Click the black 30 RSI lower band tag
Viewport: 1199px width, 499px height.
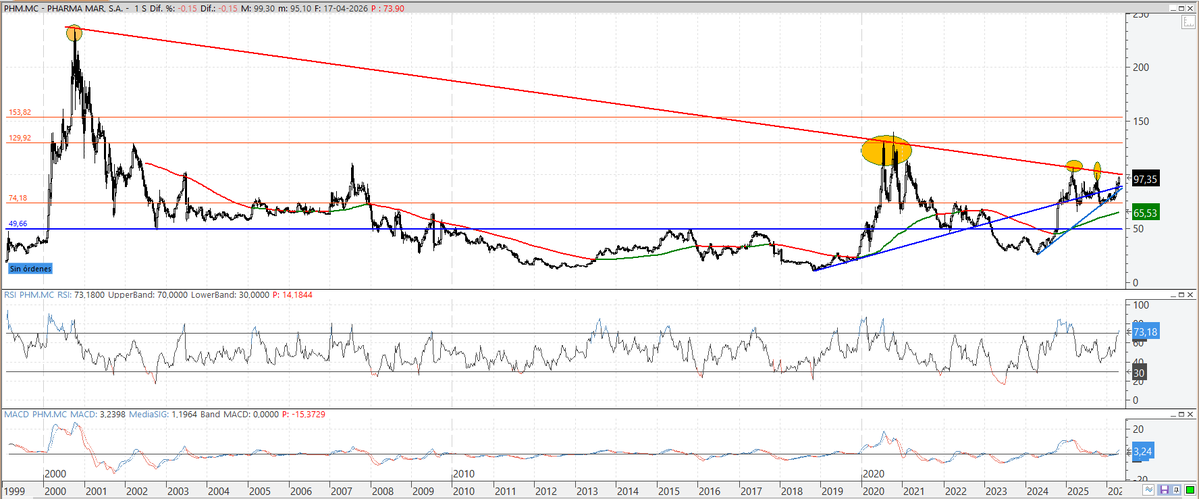point(1138,372)
